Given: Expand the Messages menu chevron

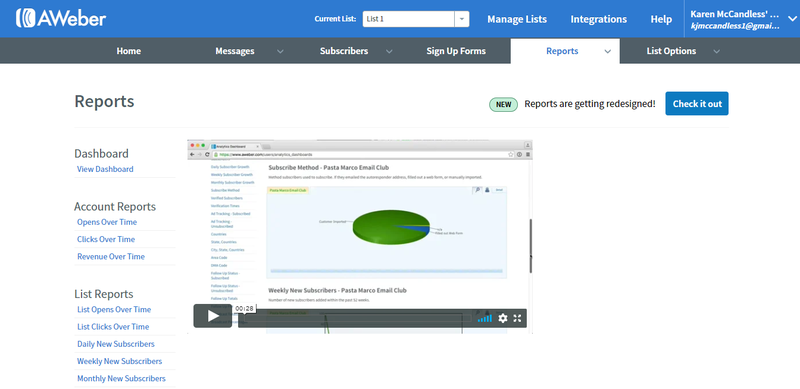Looking at the screenshot, I should point(280,51).
